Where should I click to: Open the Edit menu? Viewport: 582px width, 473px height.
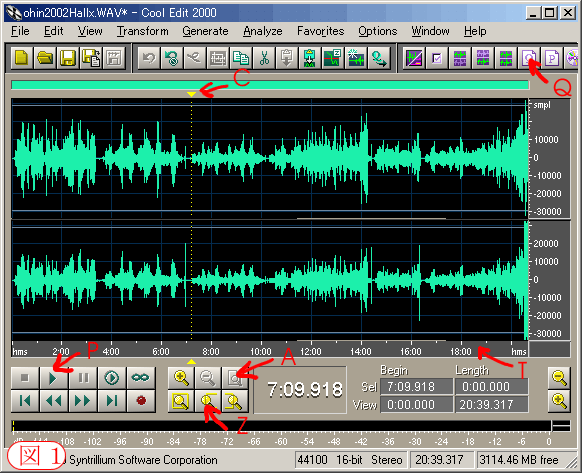click(x=54, y=31)
